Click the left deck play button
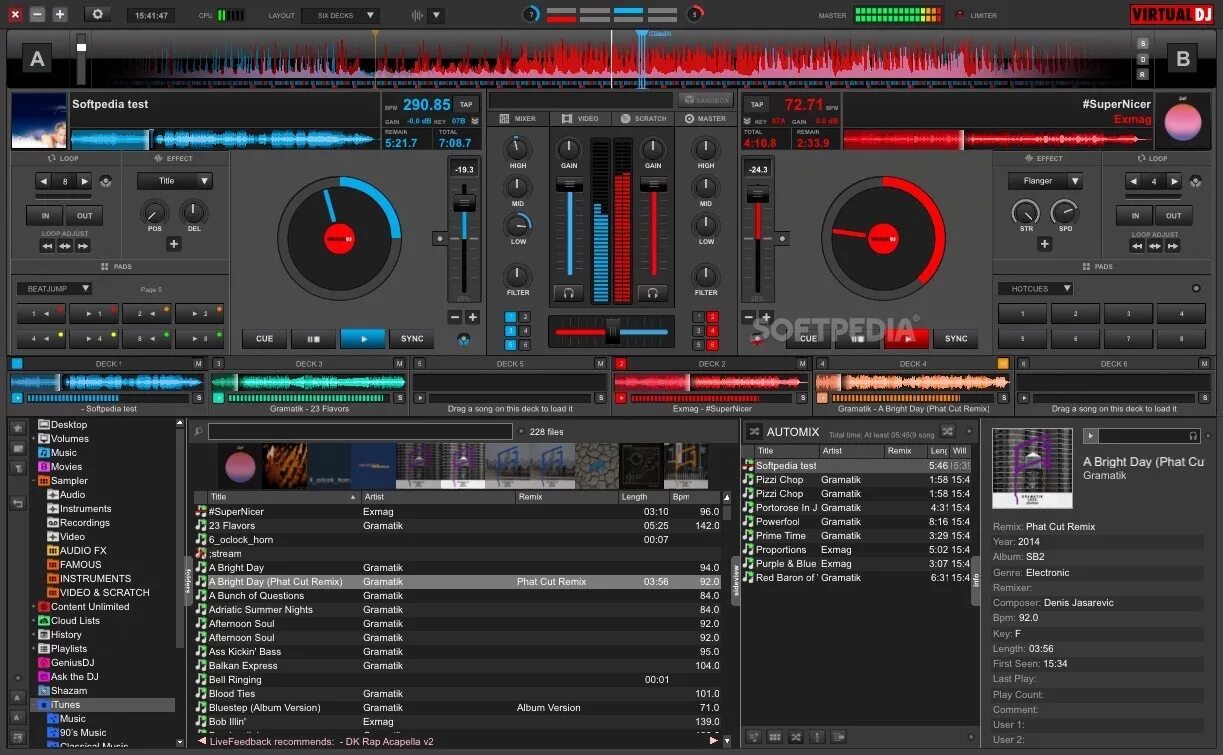The width and height of the screenshot is (1223, 755). (x=362, y=338)
